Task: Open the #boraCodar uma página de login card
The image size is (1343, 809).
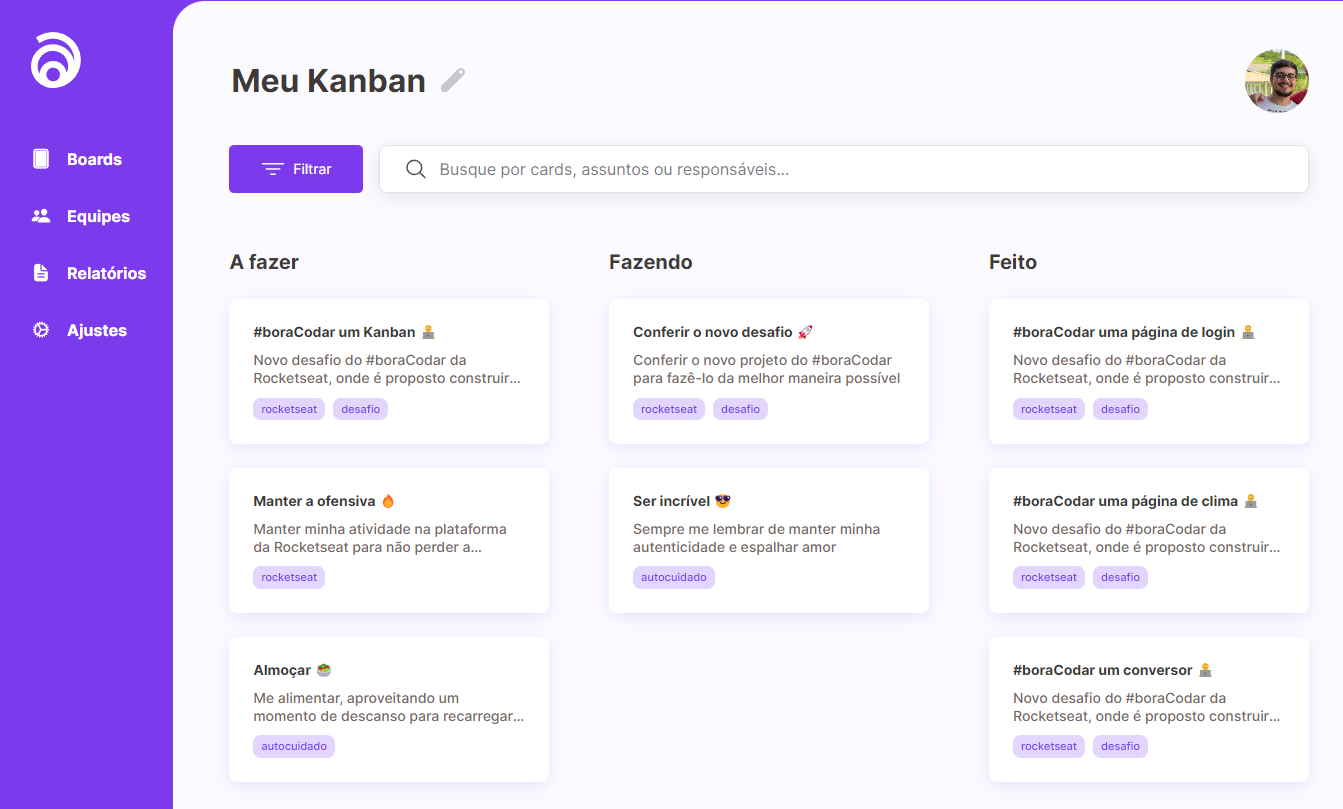Action: [1148, 371]
